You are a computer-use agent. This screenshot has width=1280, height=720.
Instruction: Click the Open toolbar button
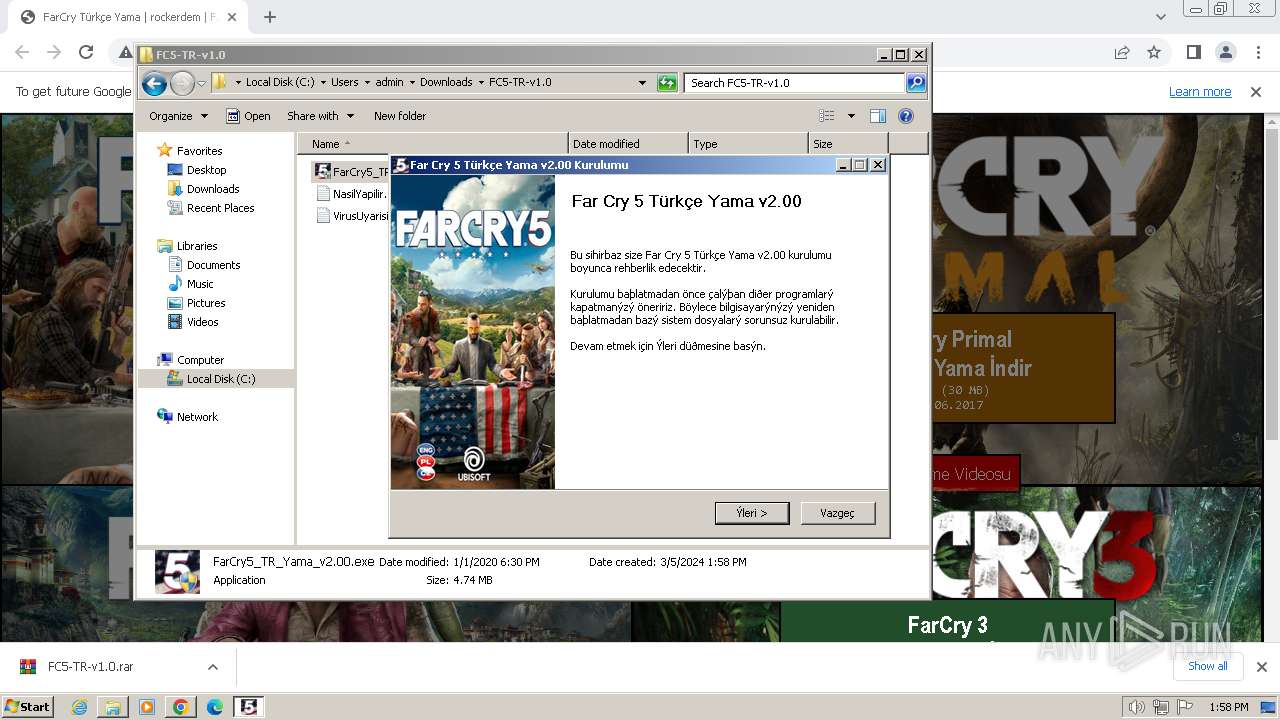point(248,116)
